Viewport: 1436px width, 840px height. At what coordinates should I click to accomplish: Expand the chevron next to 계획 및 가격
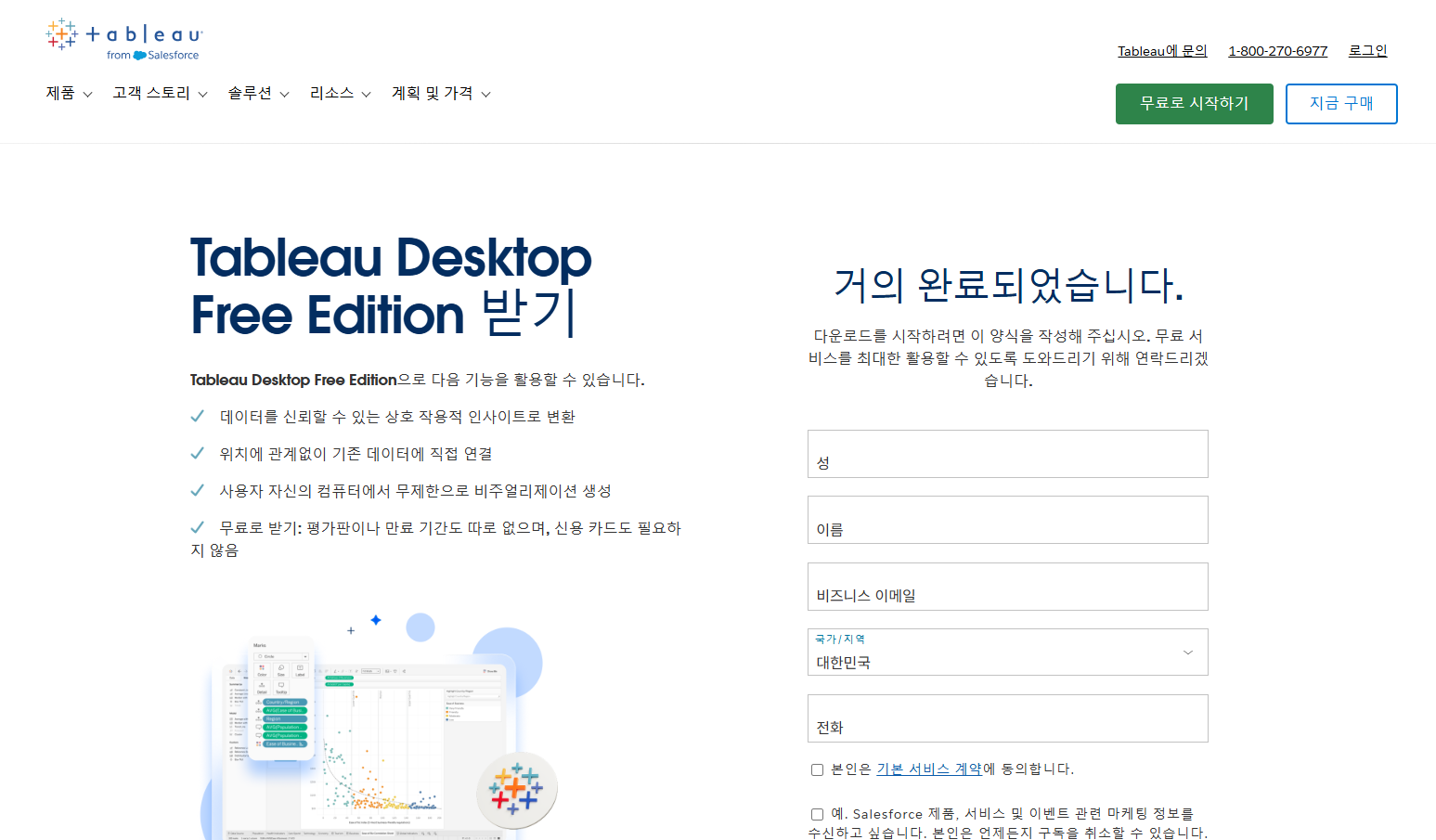click(485, 95)
